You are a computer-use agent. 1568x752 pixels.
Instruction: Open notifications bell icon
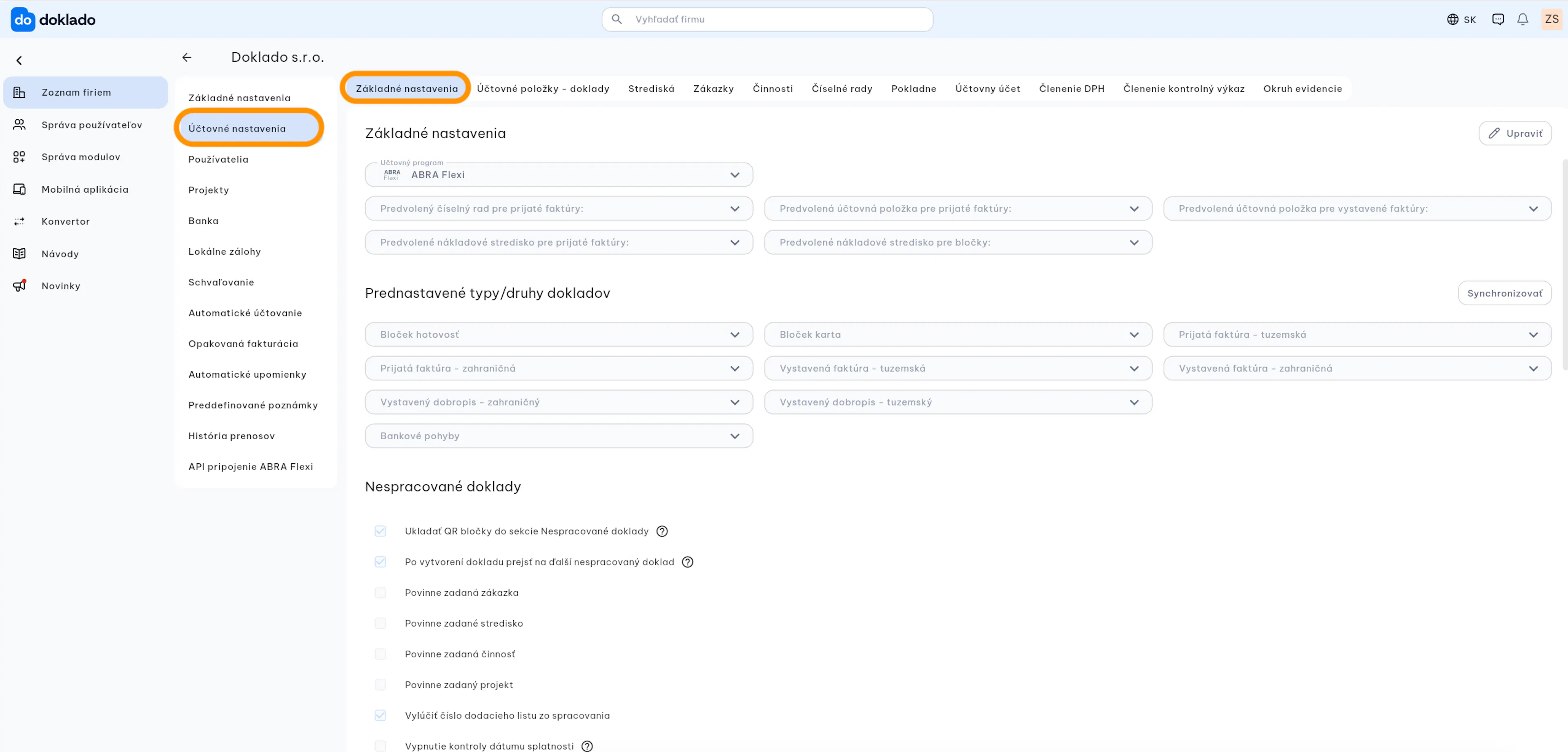(x=1522, y=20)
